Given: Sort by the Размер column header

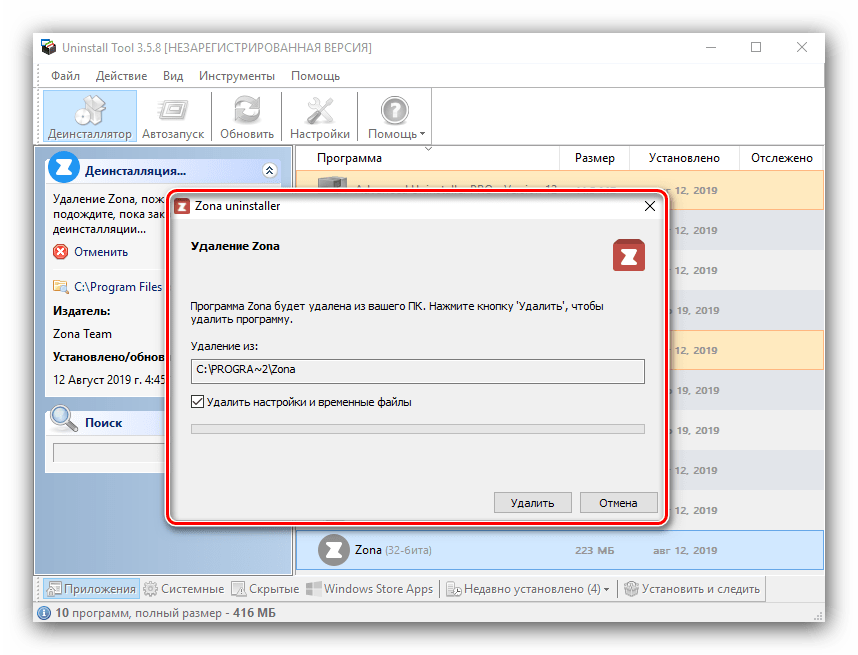Looking at the screenshot, I should (x=594, y=158).
